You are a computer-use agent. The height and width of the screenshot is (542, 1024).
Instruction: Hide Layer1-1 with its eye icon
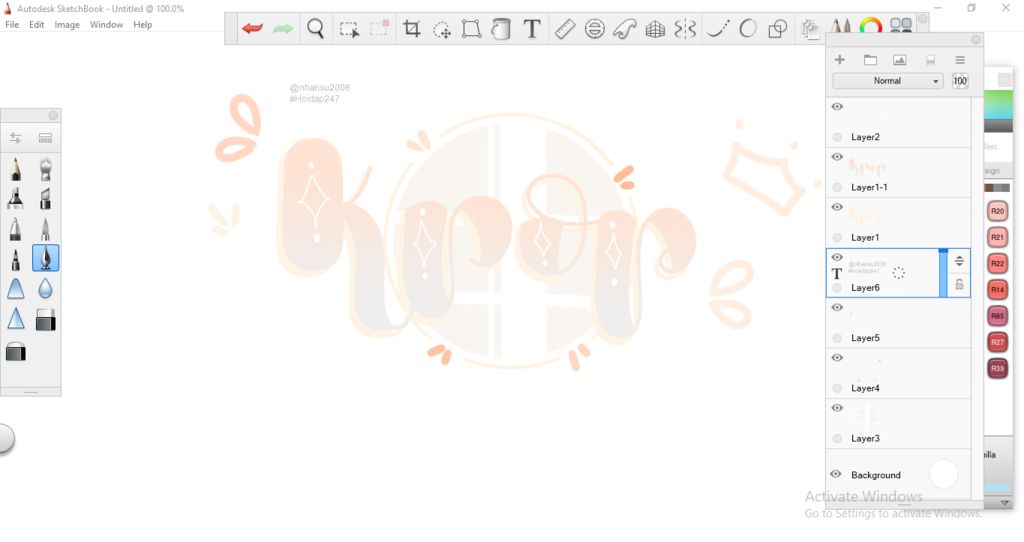pos(837,157)
